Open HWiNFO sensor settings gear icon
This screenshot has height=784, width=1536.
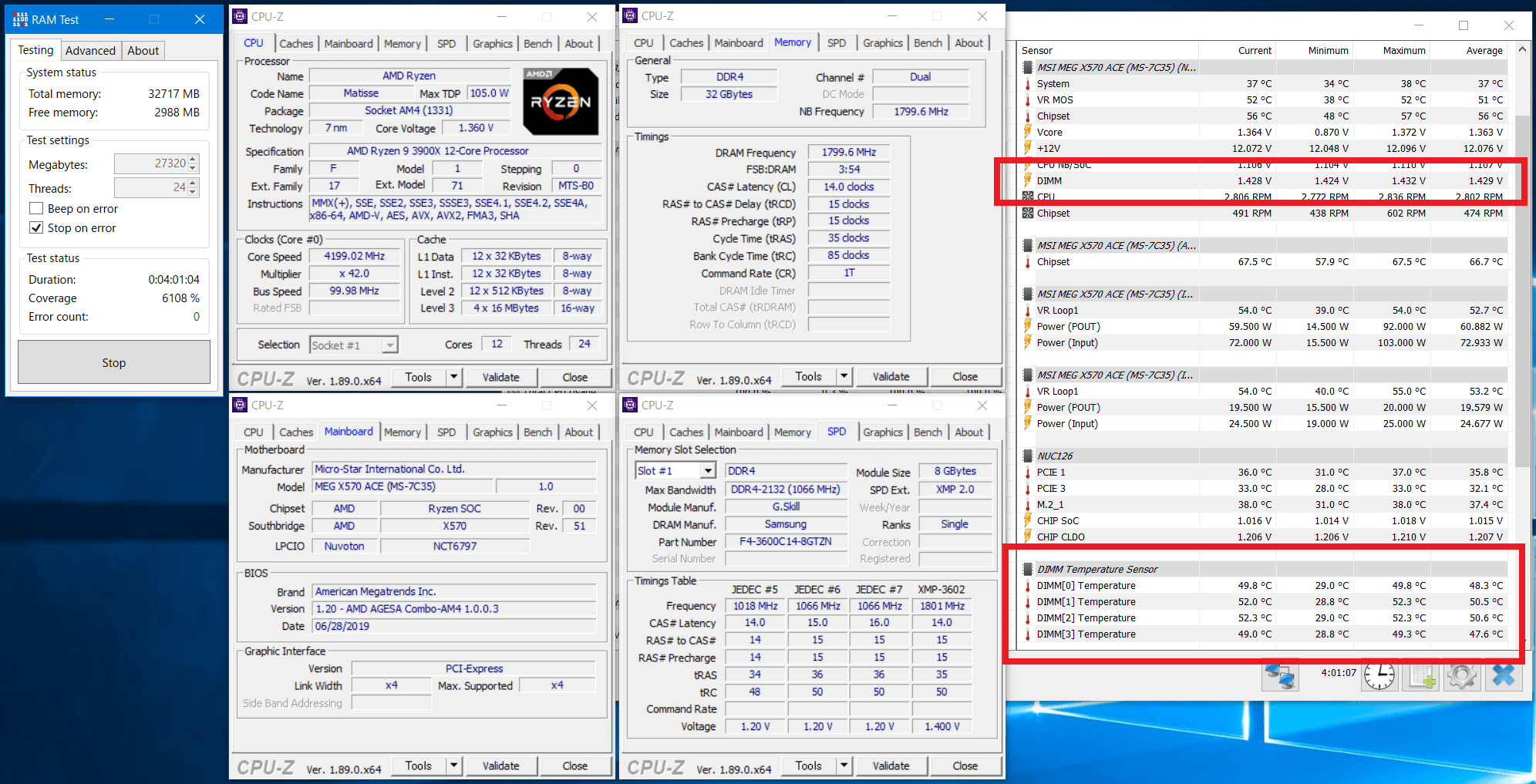pos(1462,676)
